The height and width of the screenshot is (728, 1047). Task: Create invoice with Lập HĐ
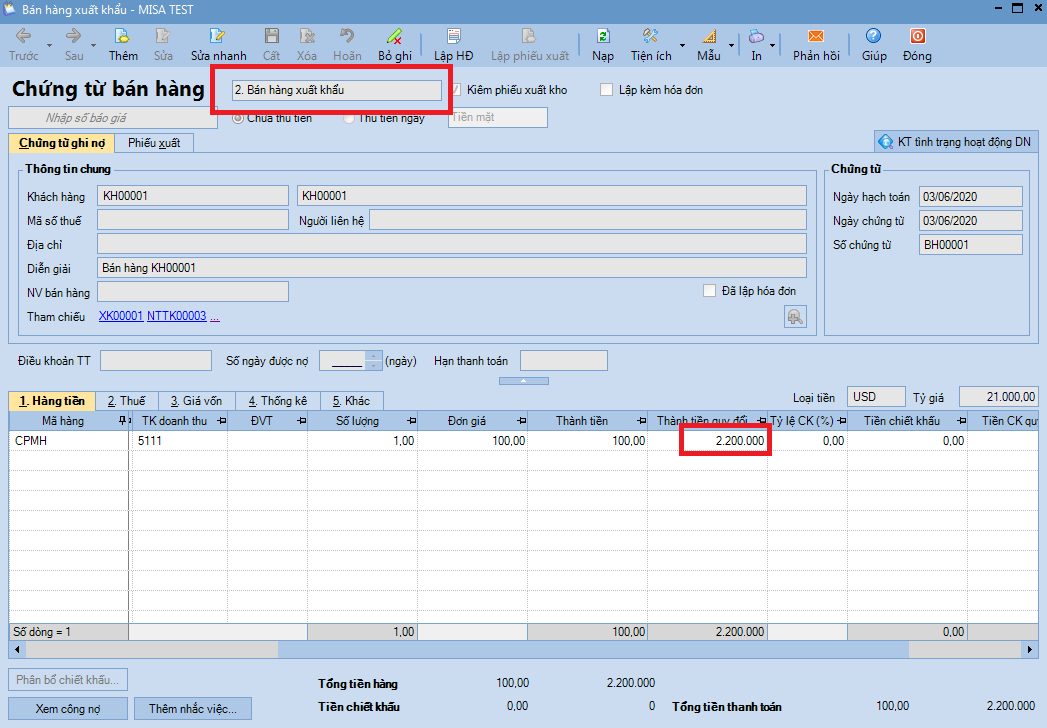tap(453, 45)
